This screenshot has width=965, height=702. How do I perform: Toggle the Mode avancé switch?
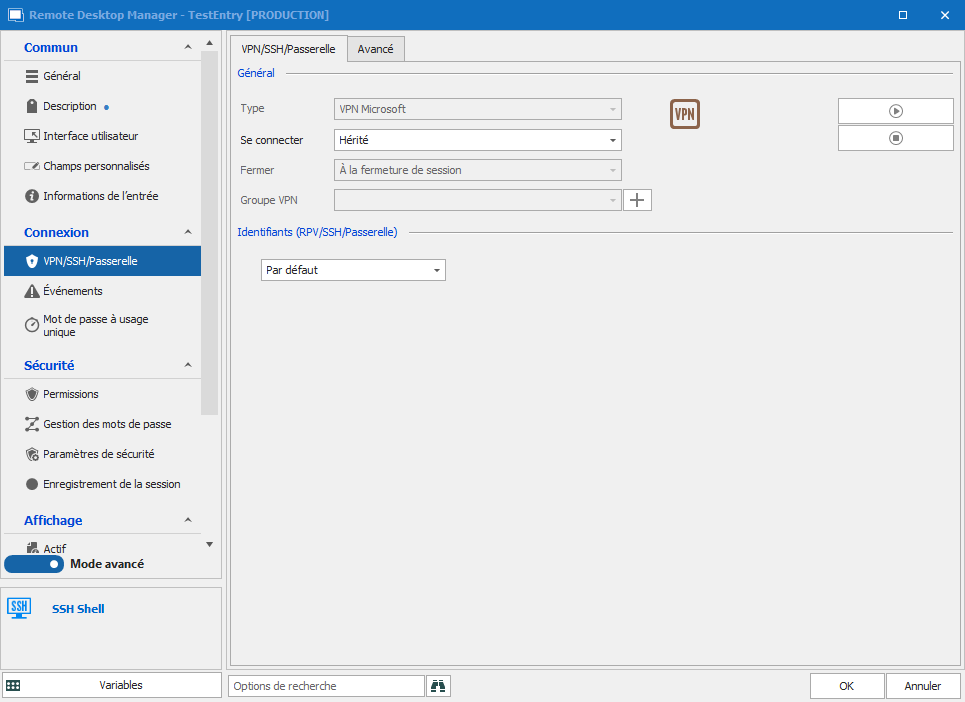coord(34,564)
